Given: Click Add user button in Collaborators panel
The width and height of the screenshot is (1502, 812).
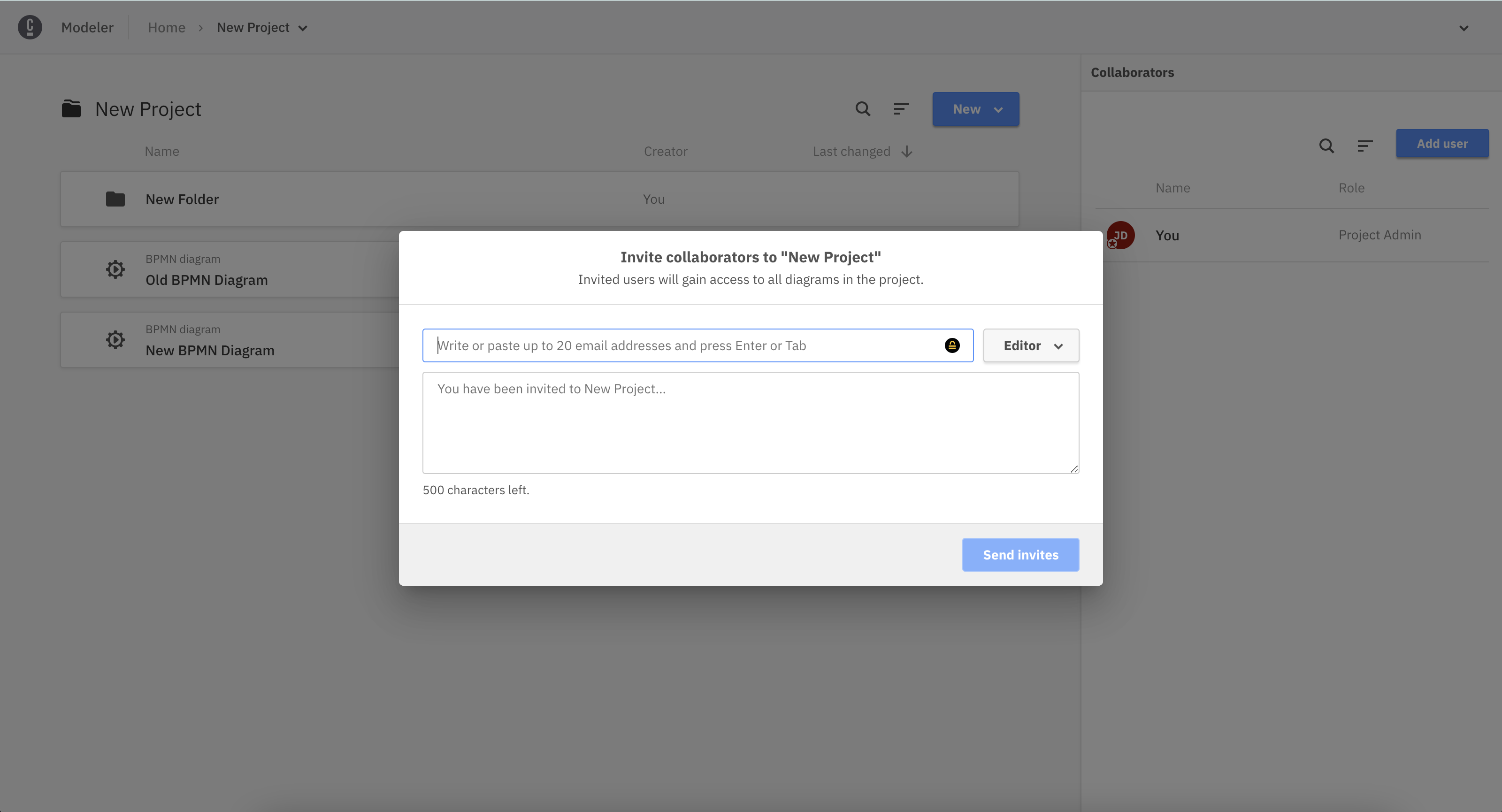Looking at the screenshot, I should (x=1442, y=143).
